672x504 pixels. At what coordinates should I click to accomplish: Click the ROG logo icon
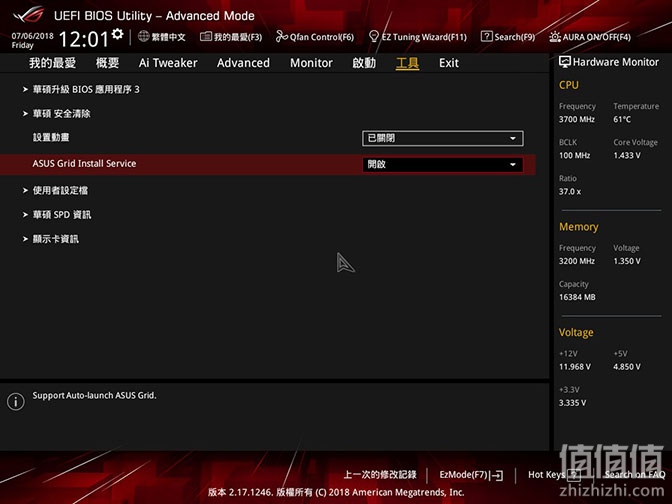(28, 15)
